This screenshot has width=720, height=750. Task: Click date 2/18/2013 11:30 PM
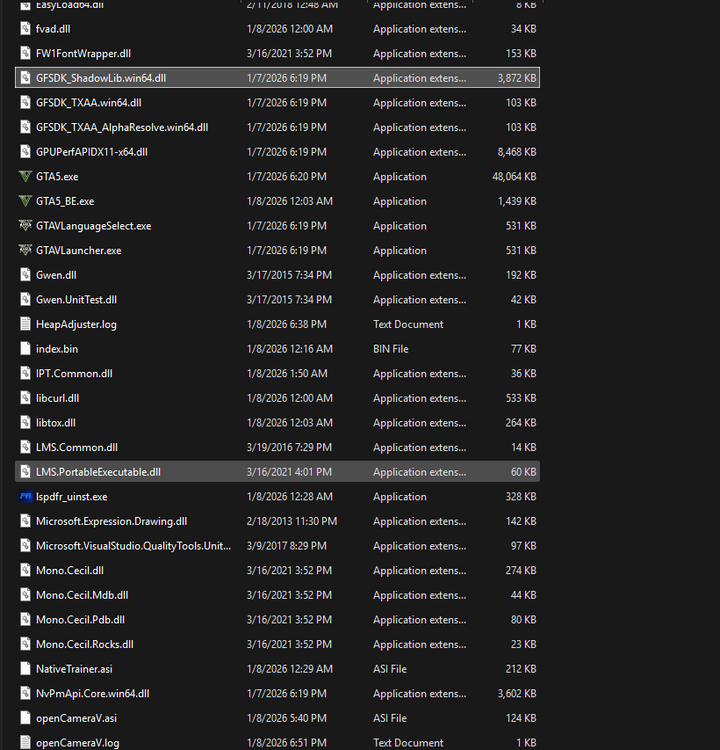tap(292, 521)
